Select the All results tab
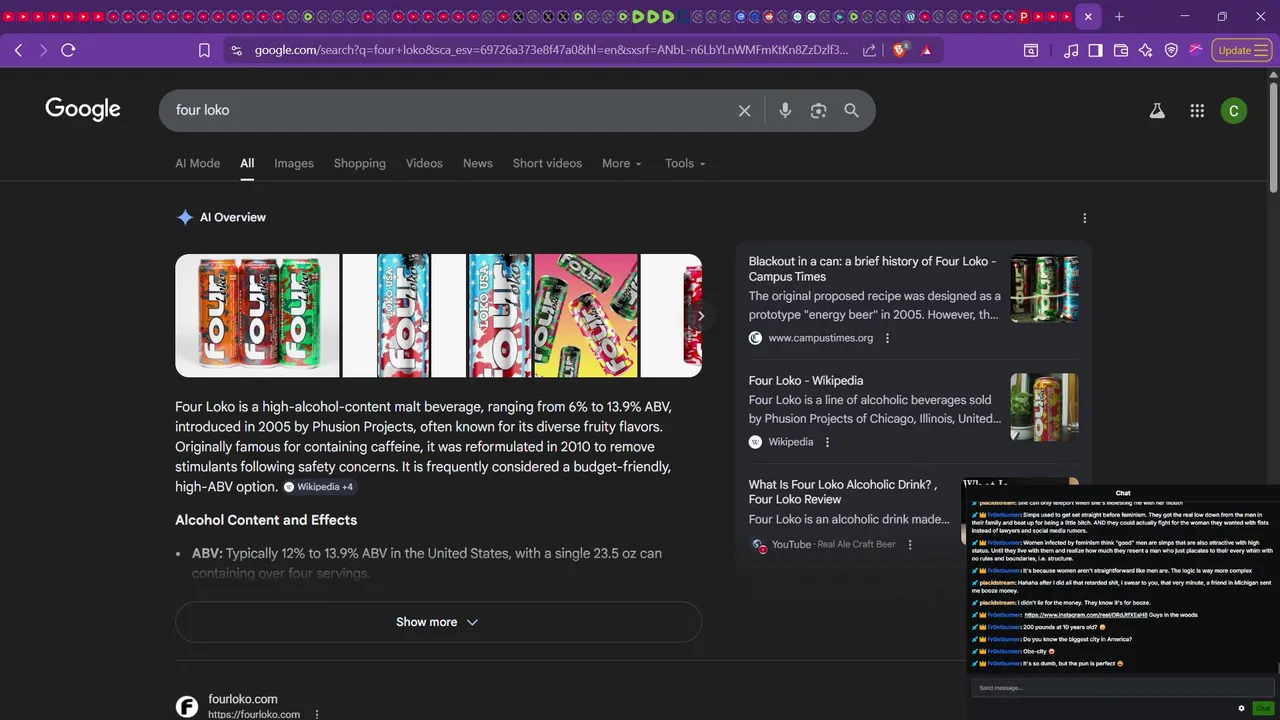Image resolution: width=1280 pixels, height=720 pixels. tap(247, 163)
